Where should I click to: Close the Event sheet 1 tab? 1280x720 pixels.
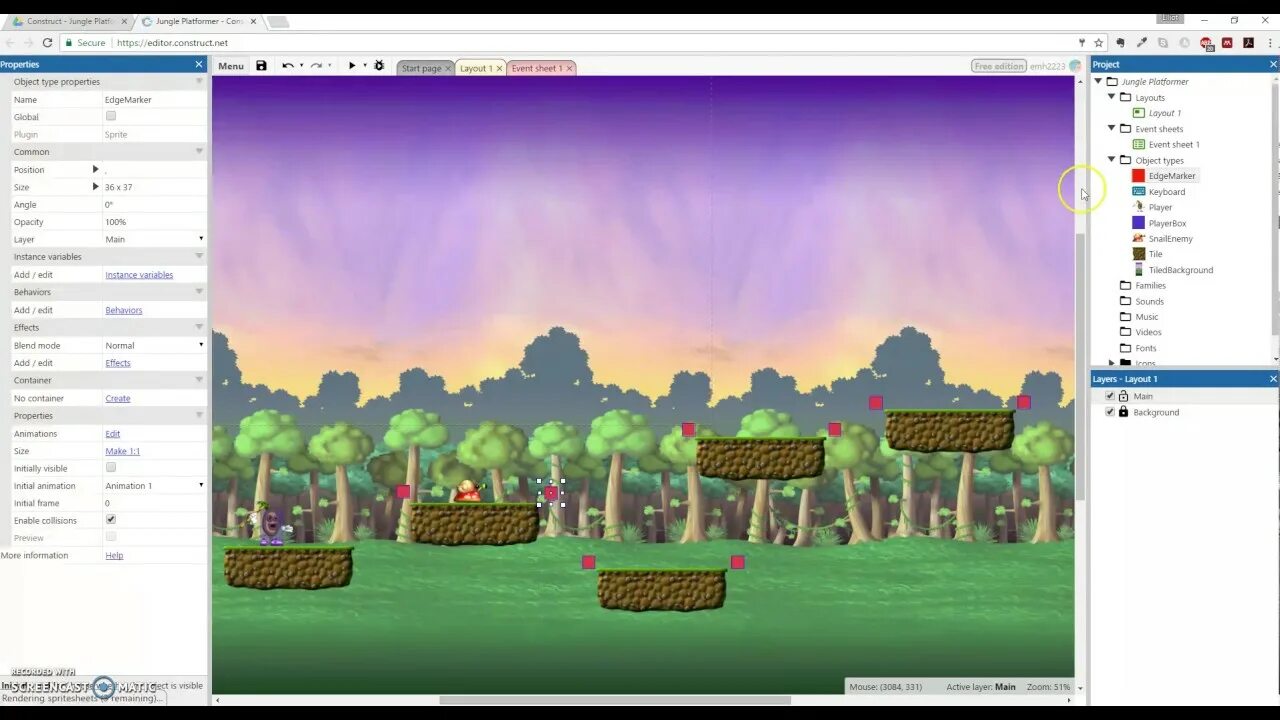click(x=570, y=68)
